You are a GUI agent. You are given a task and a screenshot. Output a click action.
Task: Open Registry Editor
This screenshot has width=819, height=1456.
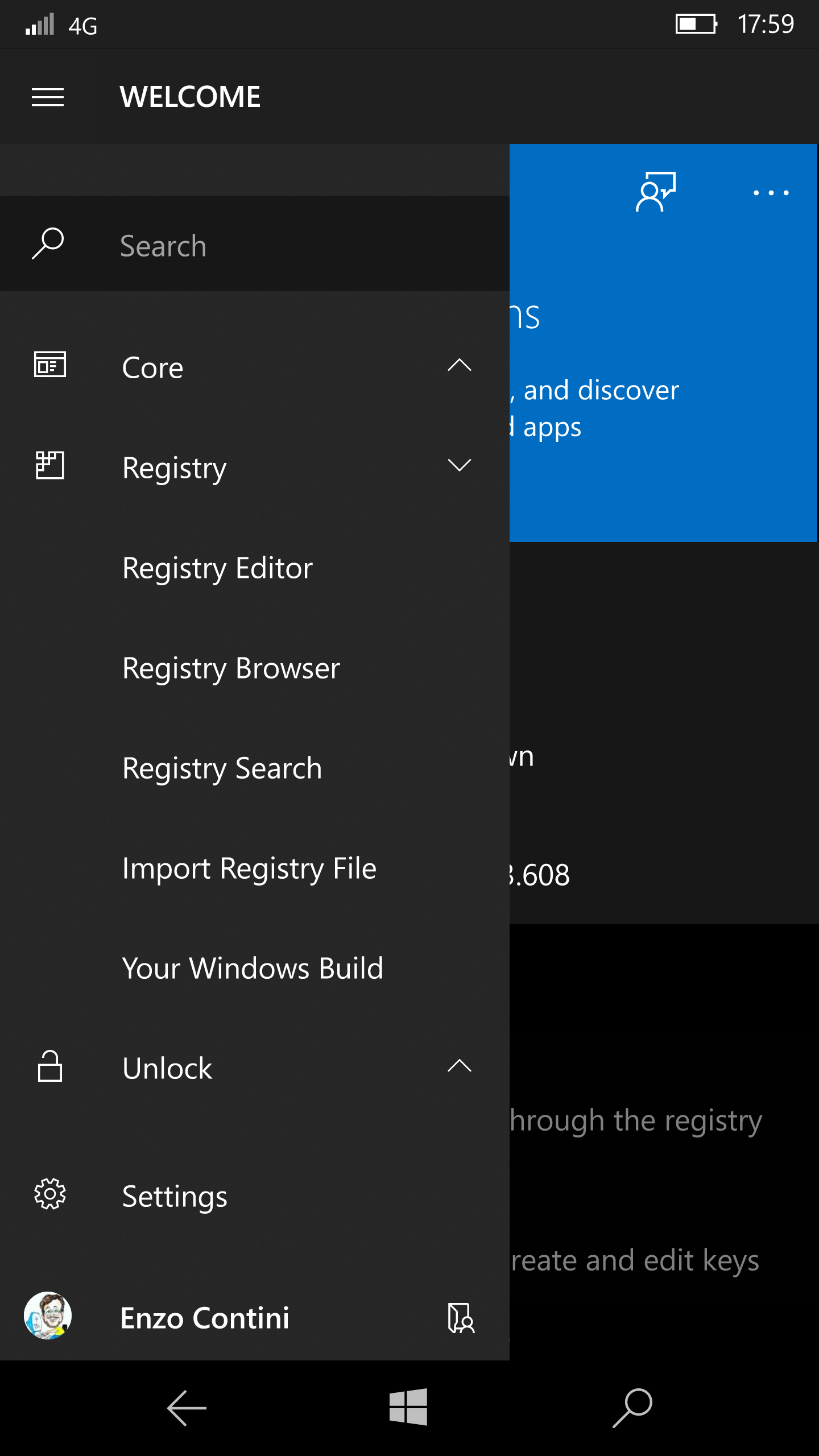click(x=217, y=568)
